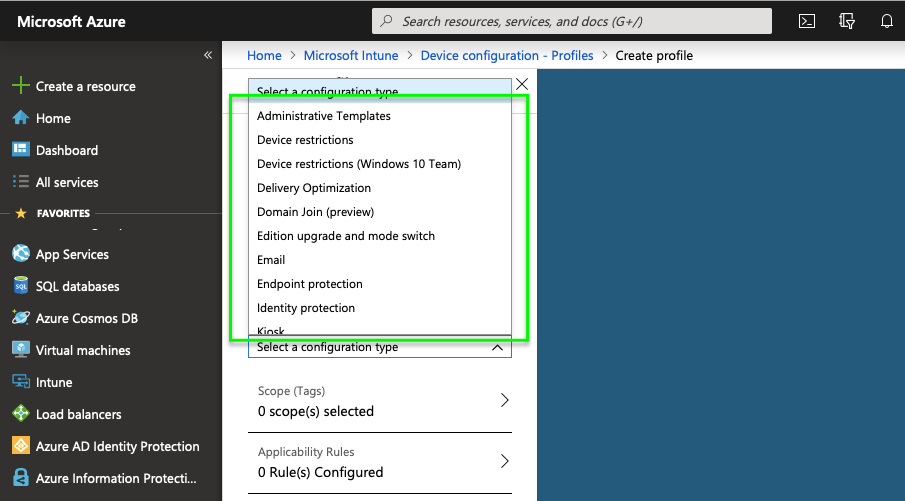The width and height of the screenshot is (905, 501).
Task: Open All services in sidebar
Action: (67, 182)
